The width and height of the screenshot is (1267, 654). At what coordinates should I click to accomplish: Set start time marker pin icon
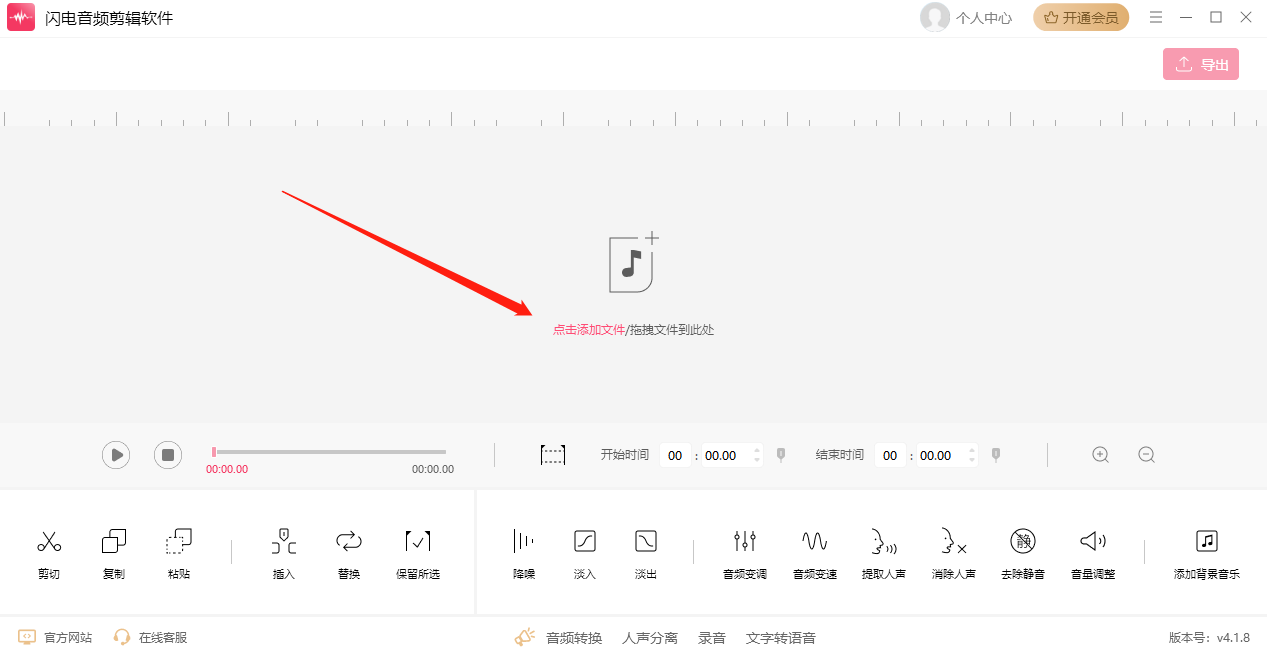[x=781, y=455]
